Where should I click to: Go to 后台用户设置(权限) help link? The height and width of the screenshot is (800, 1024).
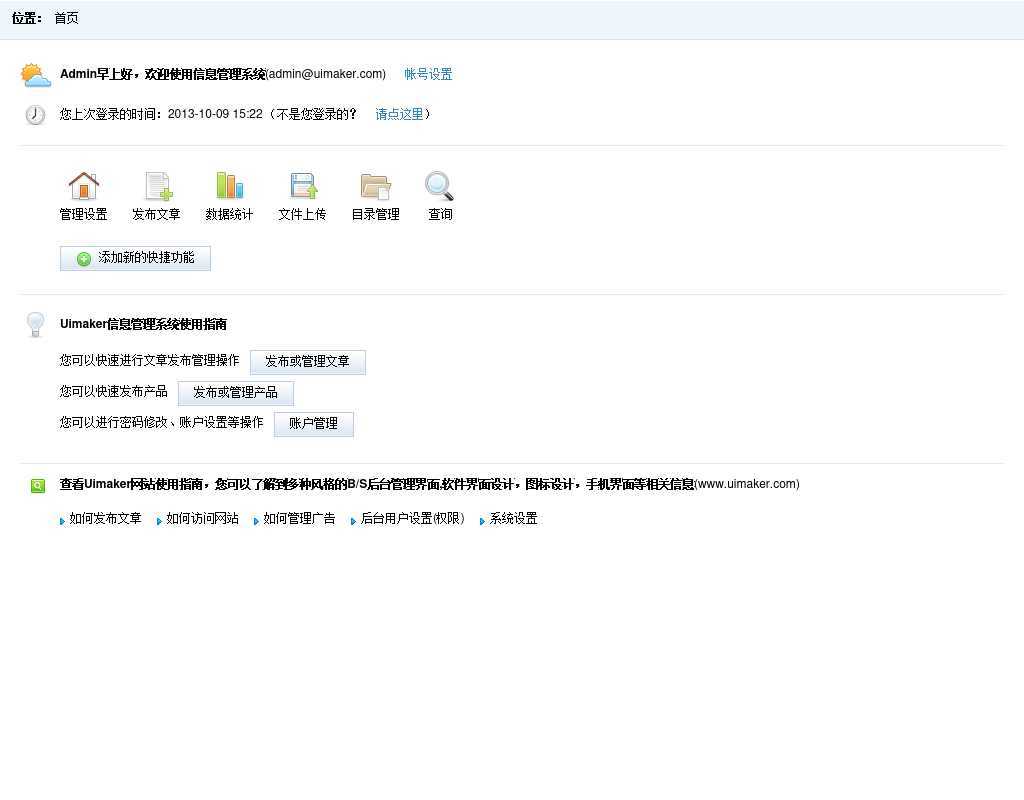point(412,519)
